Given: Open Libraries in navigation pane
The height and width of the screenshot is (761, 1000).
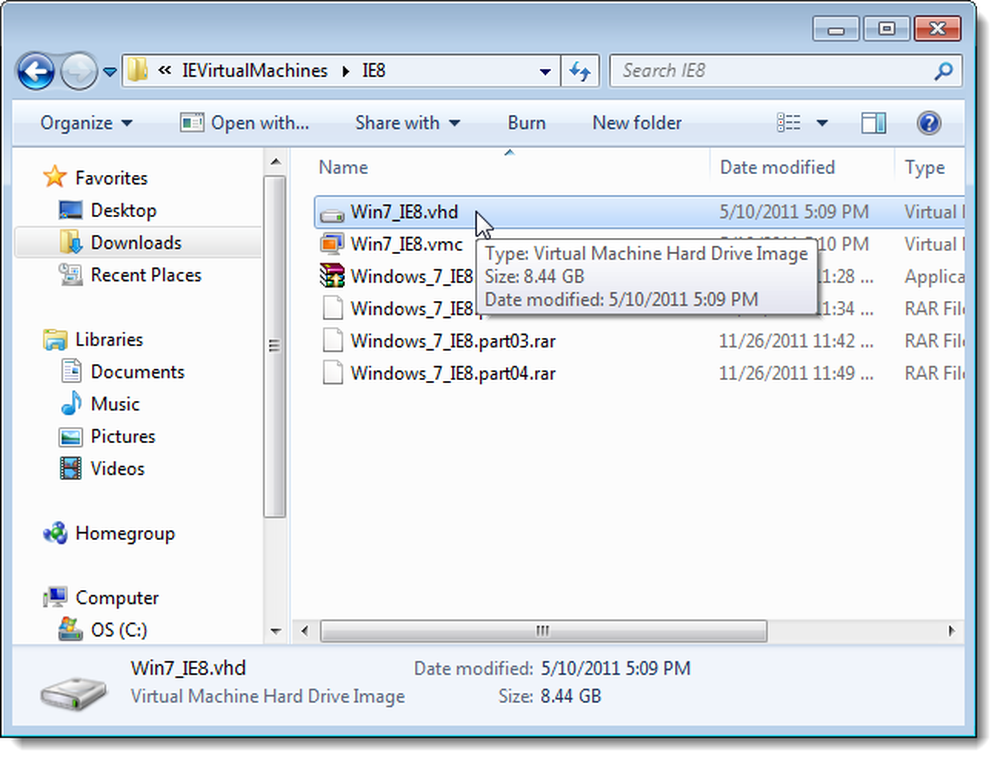Looking at the screenshot, I should (x=108, y=339).
